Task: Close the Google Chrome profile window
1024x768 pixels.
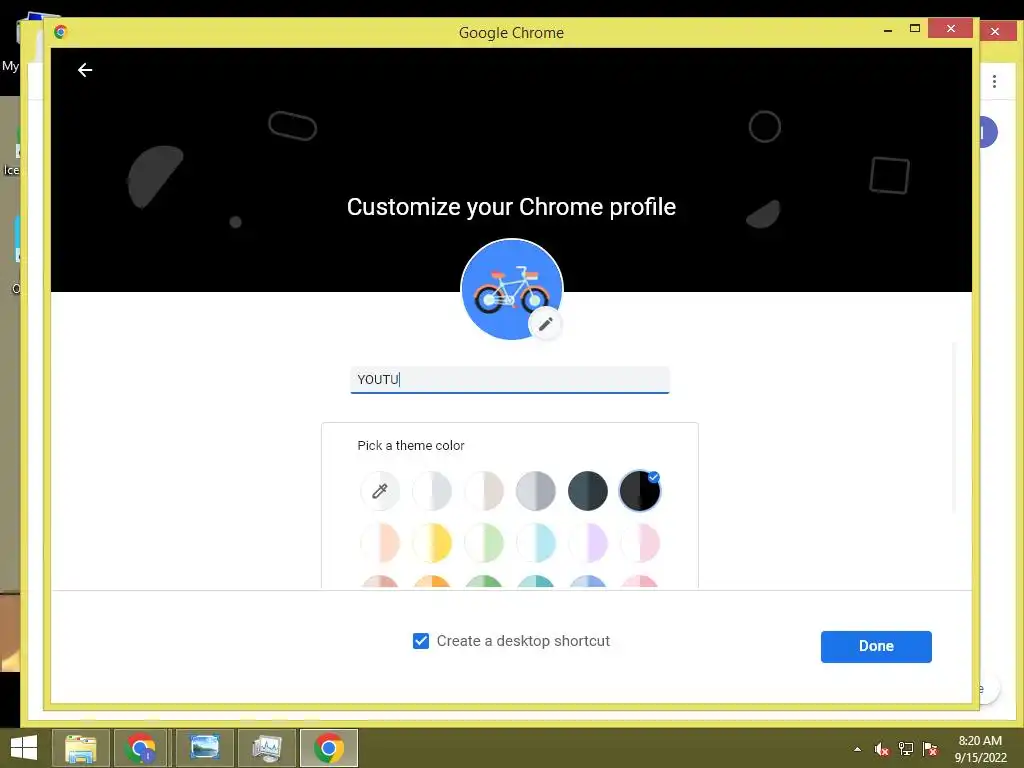Action: tap(951, 29)
